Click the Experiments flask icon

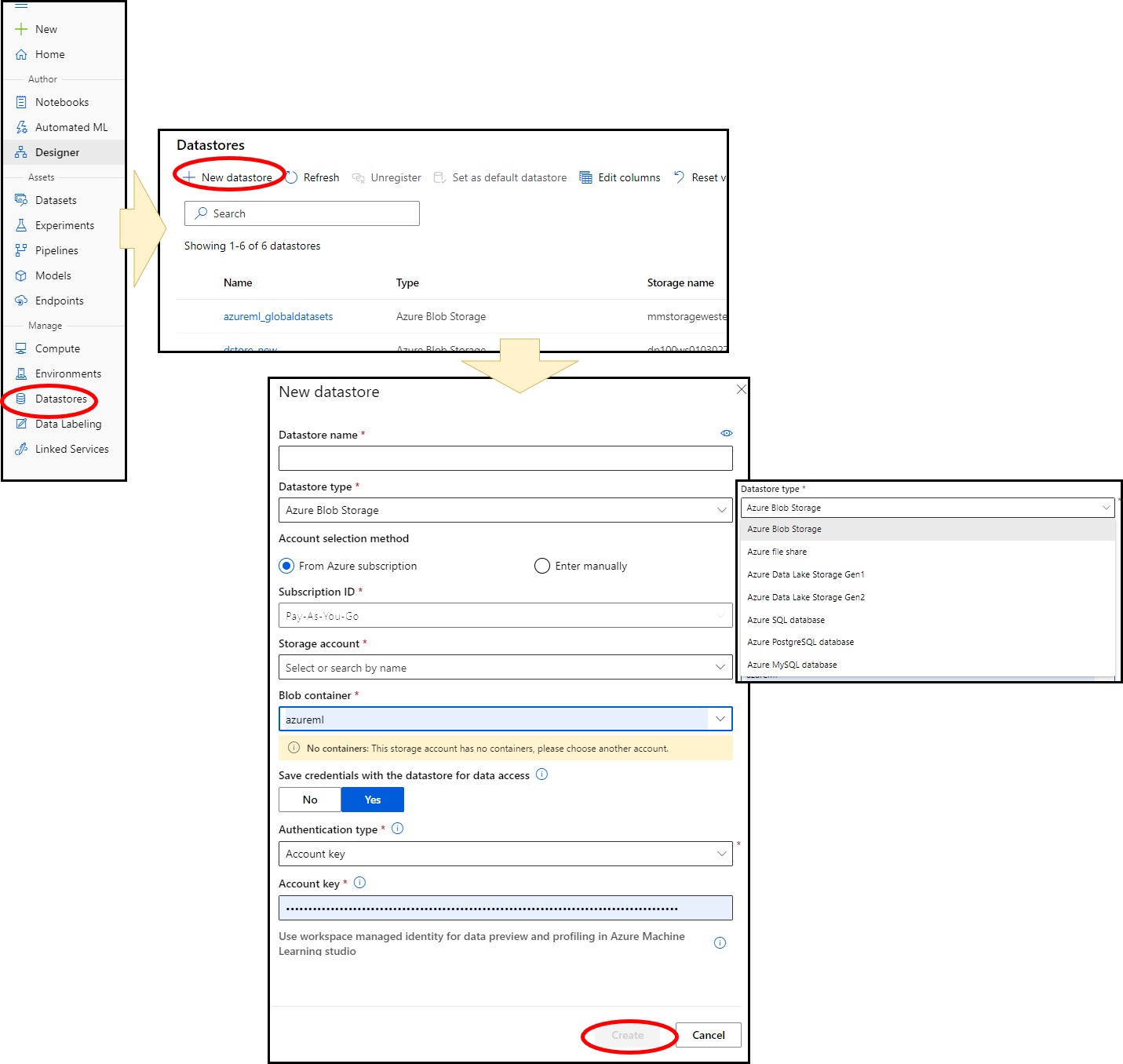21,225
